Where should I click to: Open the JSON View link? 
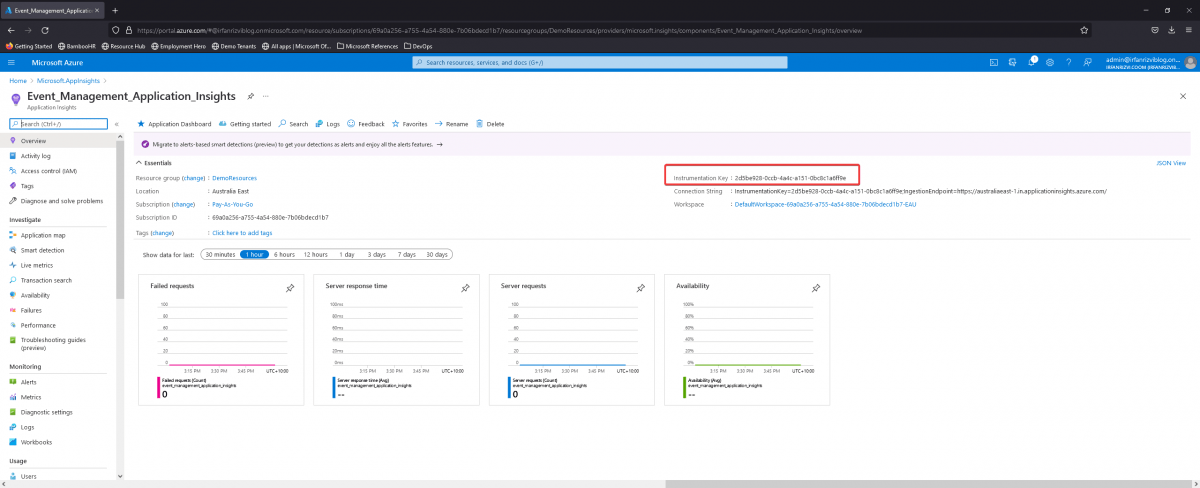(x=1171, y=162)
